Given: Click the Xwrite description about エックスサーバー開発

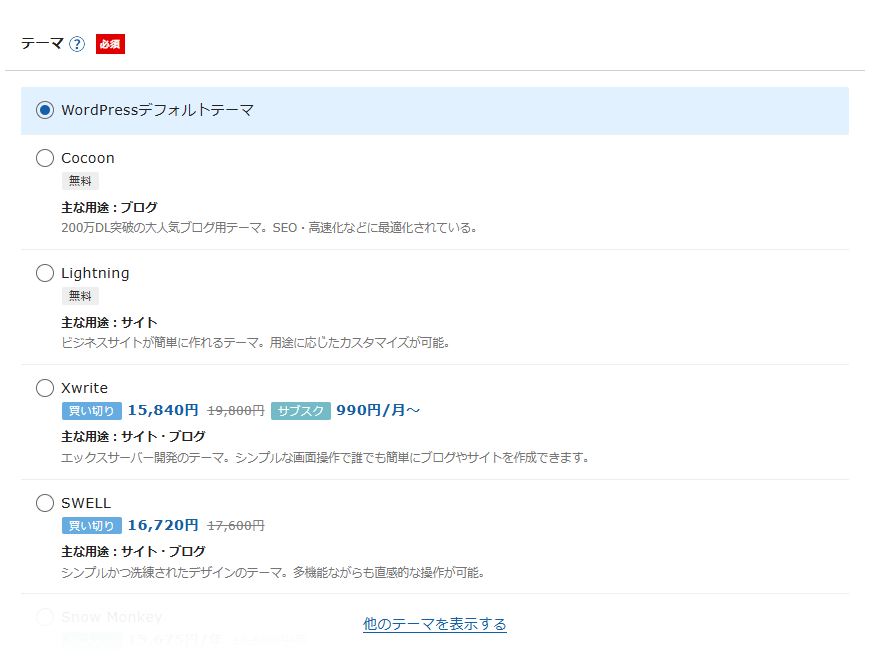Looking at the screenshot, I should coord(325,458).
